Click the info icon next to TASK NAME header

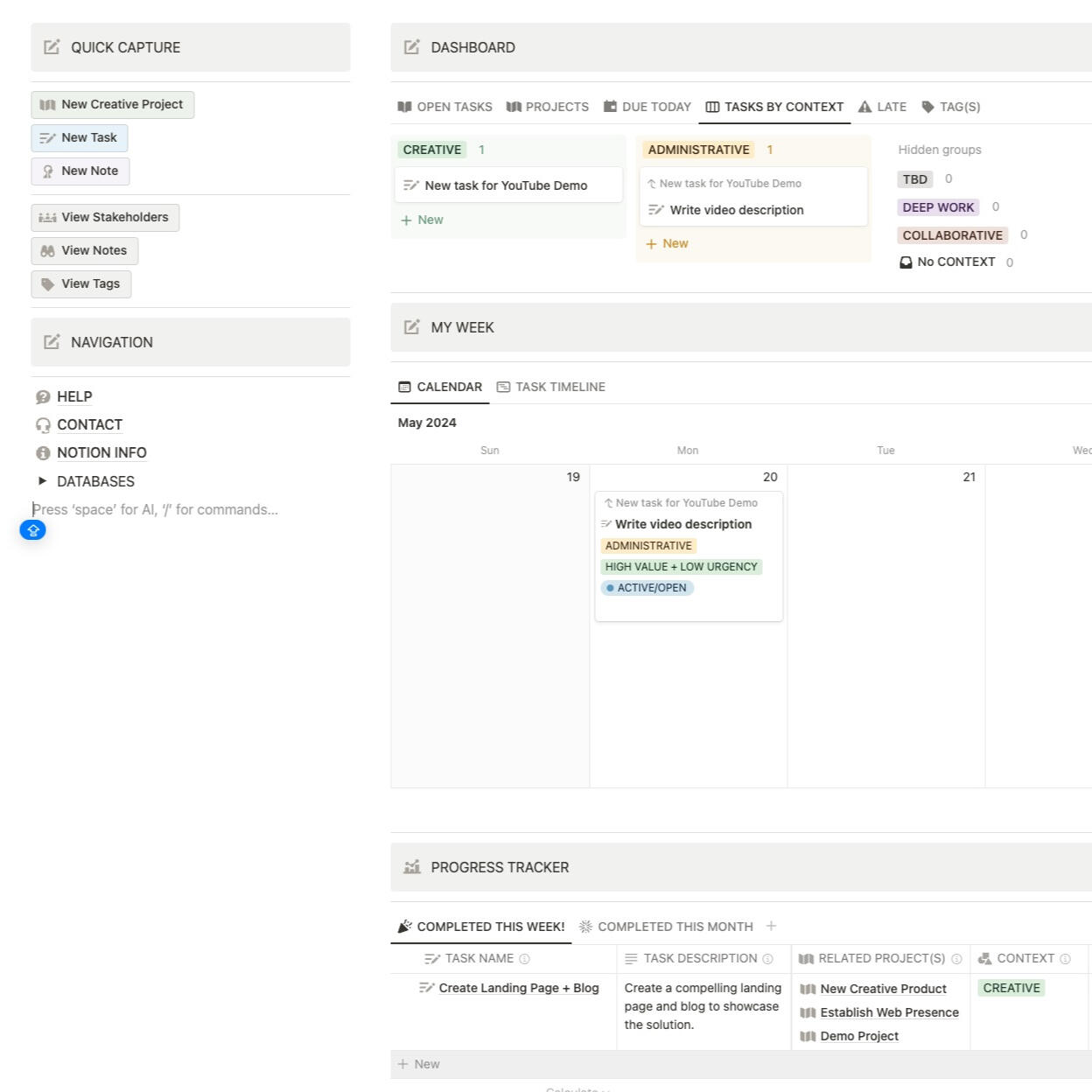[x=524, y=958]
